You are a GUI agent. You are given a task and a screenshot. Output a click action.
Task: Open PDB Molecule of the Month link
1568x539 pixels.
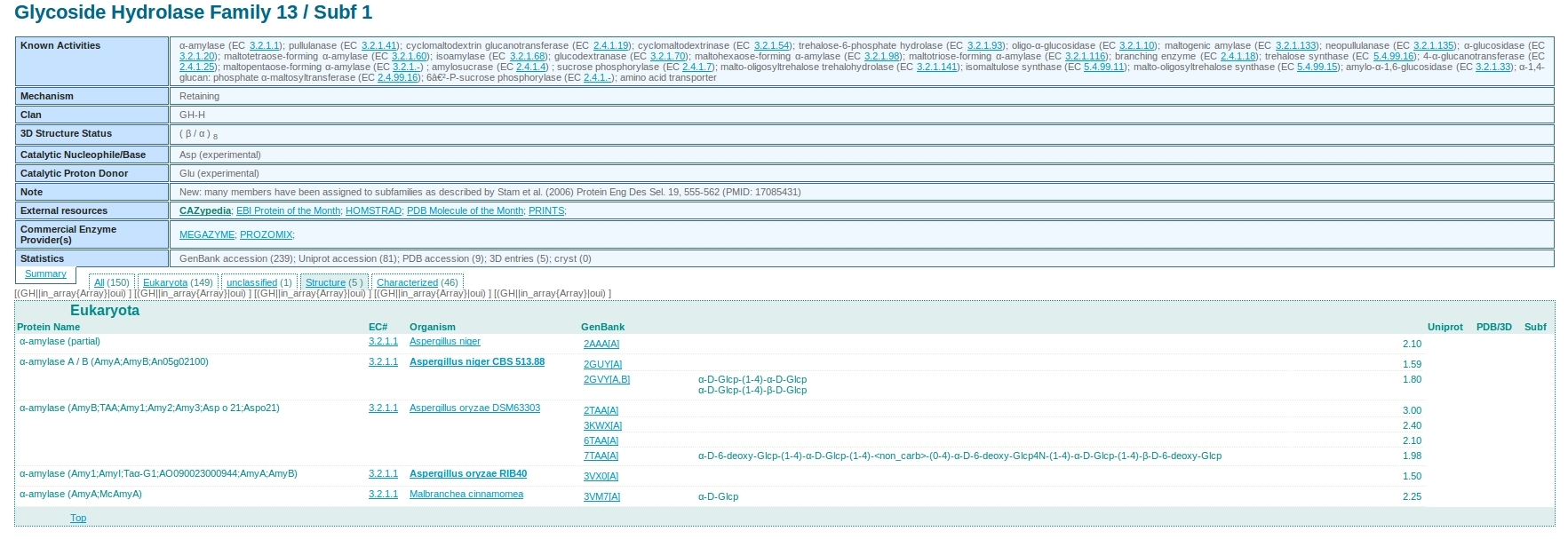tap(465, 210)
